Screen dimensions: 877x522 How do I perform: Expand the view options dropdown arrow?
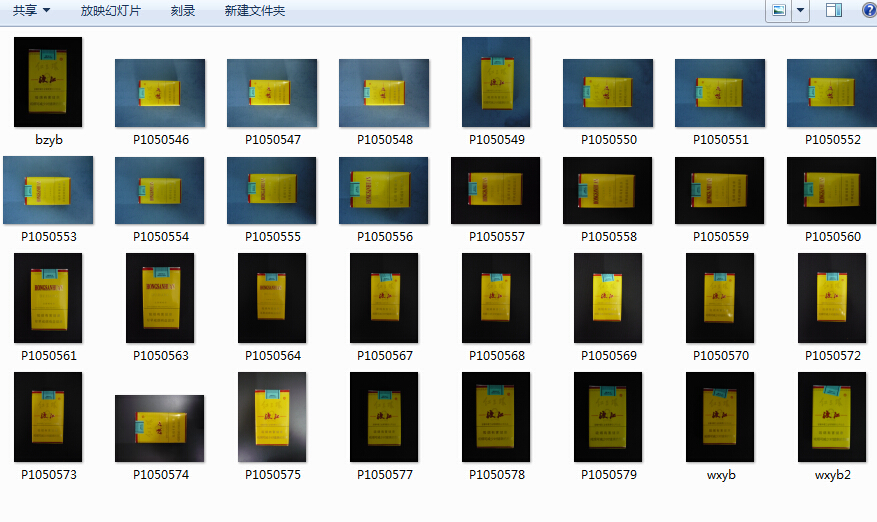[x=800, y=11]
